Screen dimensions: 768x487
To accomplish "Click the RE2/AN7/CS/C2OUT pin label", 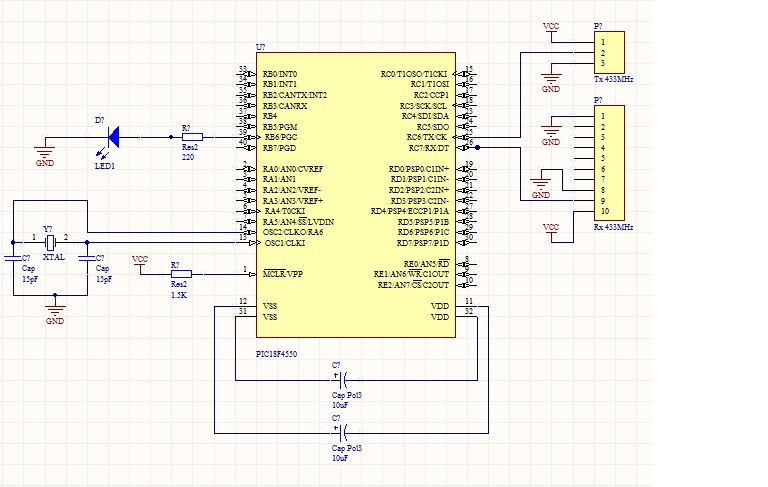I will 413,285.
